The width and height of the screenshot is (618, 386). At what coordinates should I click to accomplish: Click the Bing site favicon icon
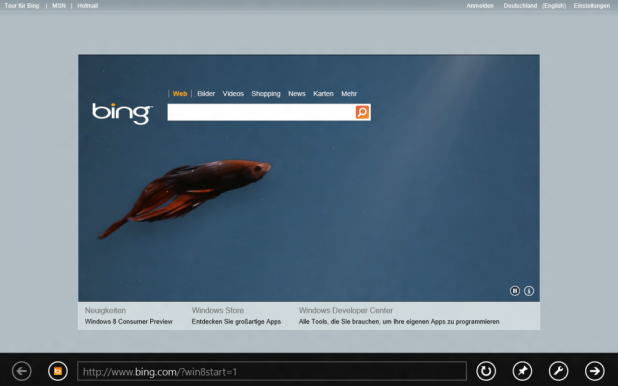click(58, 371)
